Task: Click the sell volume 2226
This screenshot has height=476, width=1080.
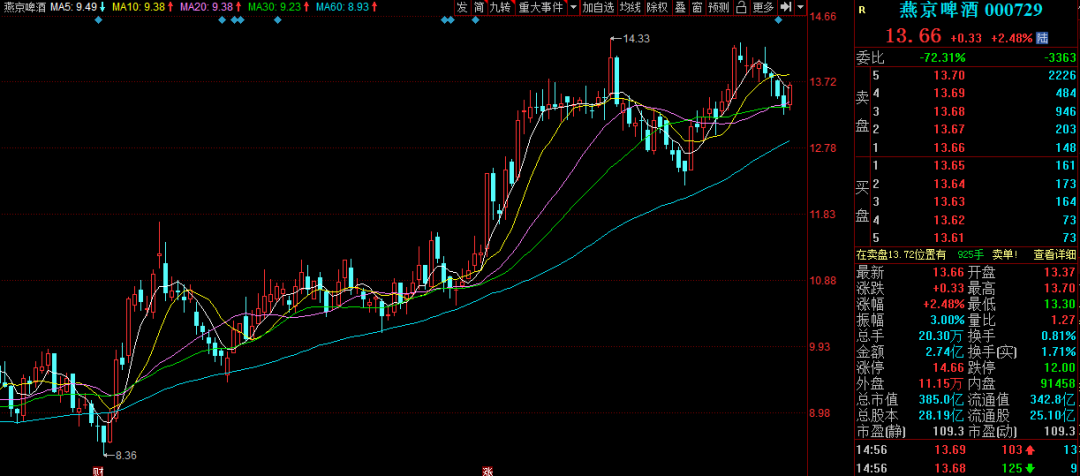Action: (x=1063, y=76)
